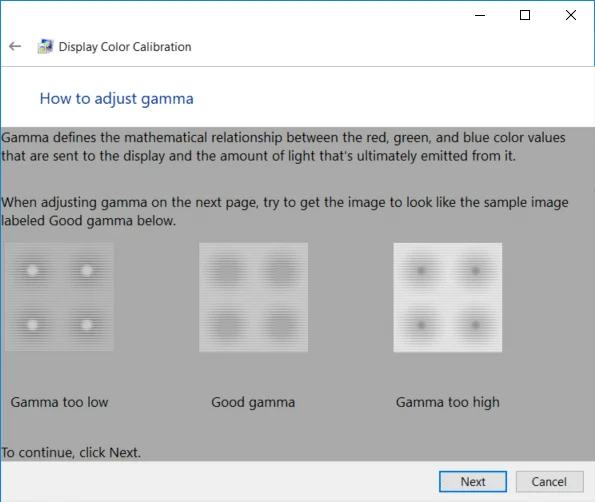Viewport: 595px width, 502px height.
Task: Close the Display Color Calibration window
Action: pyautogui.click(x=571, y=15)
